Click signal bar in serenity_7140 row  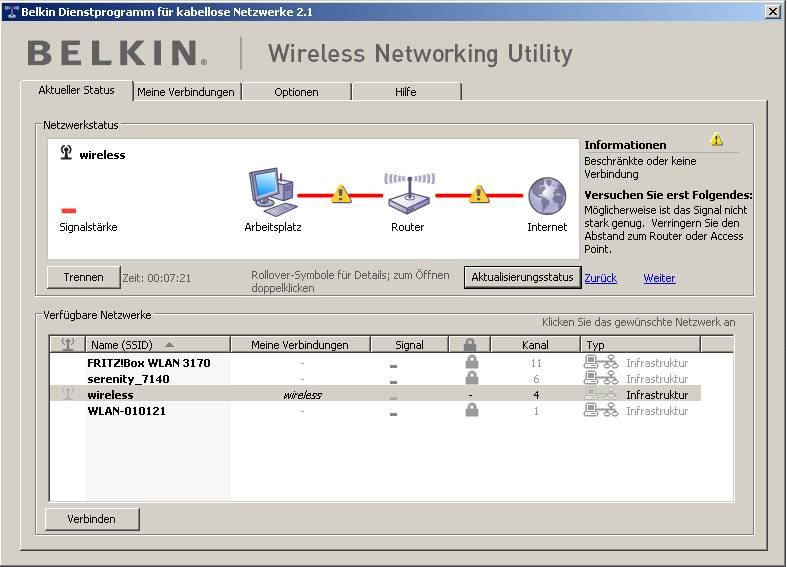[x=394, y=382]
